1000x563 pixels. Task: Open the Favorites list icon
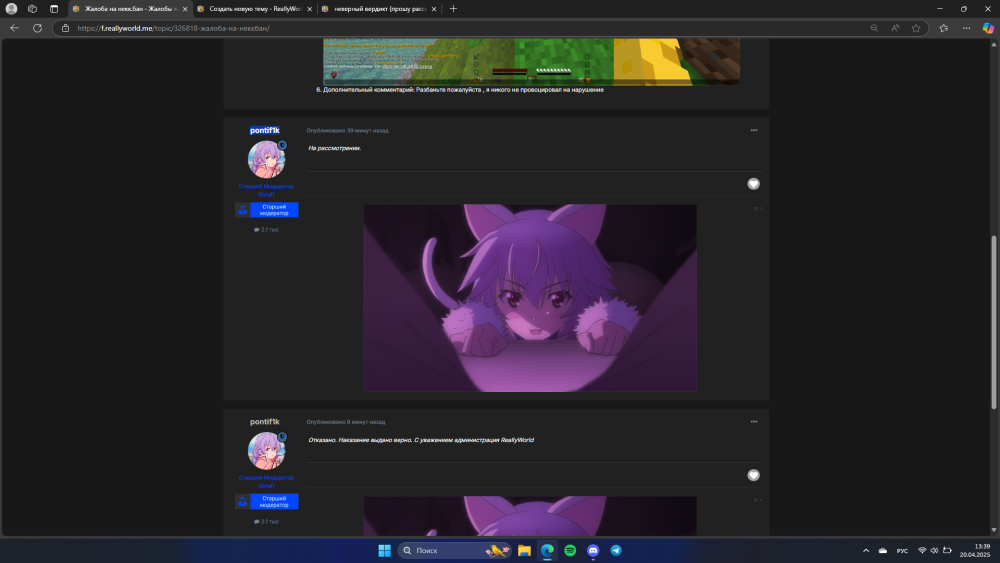(x=944, y=28)
